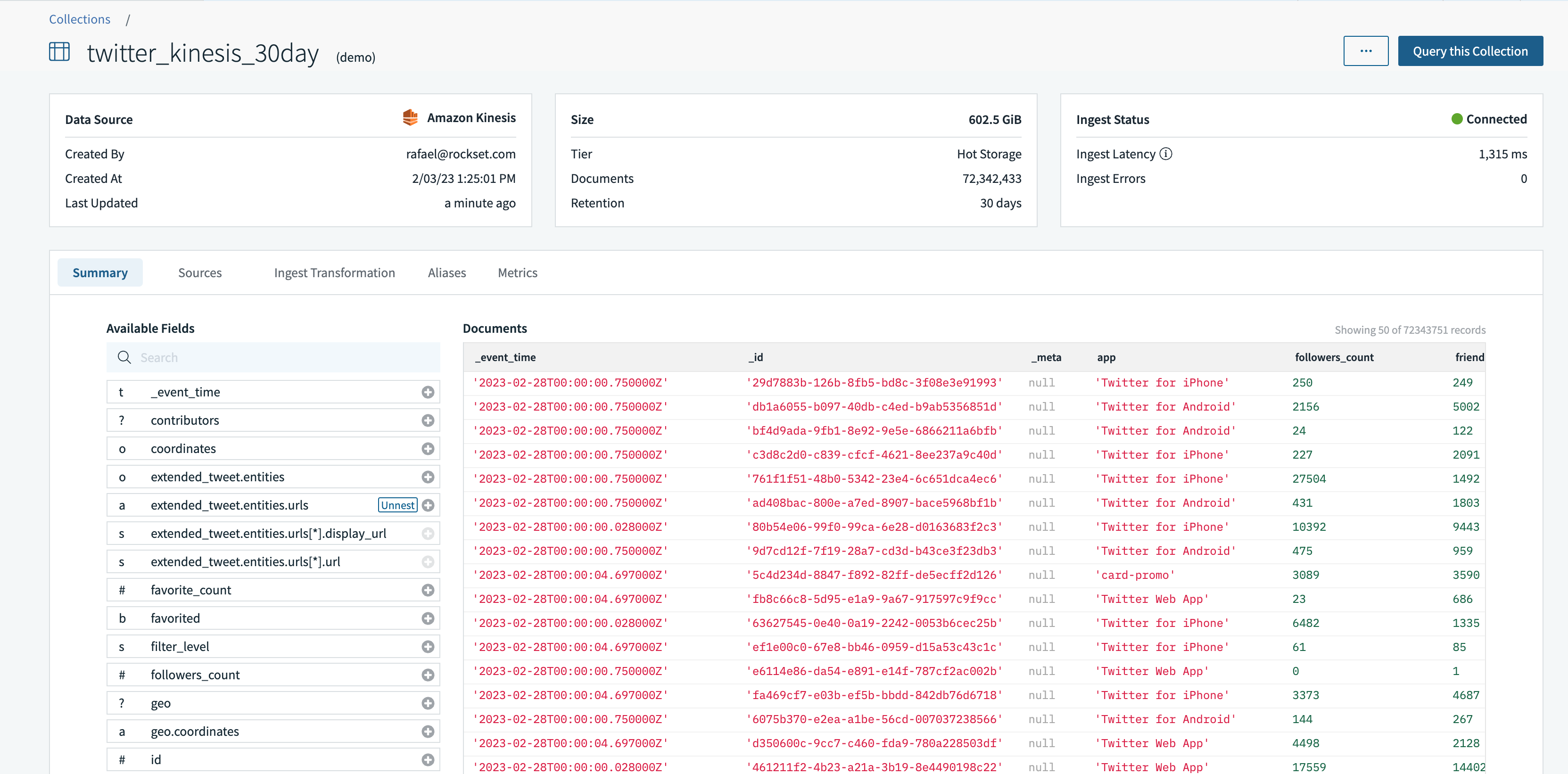This screenshot has height=774, width=1568.
Task: Click the collection table icon beside title
Action: pyautogui.click(x=60, y=52)
